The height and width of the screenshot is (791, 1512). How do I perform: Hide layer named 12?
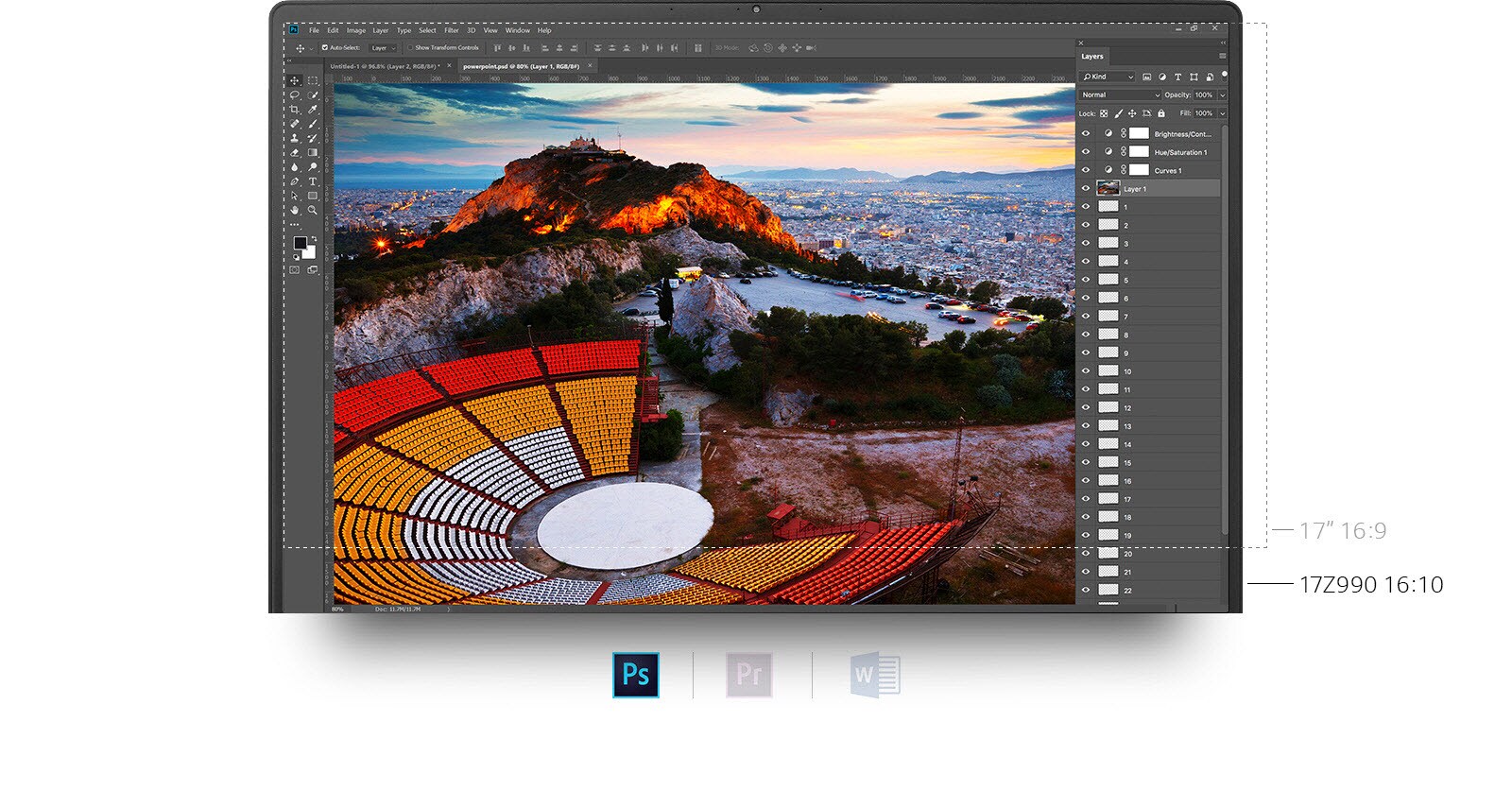pos(1085,407)
